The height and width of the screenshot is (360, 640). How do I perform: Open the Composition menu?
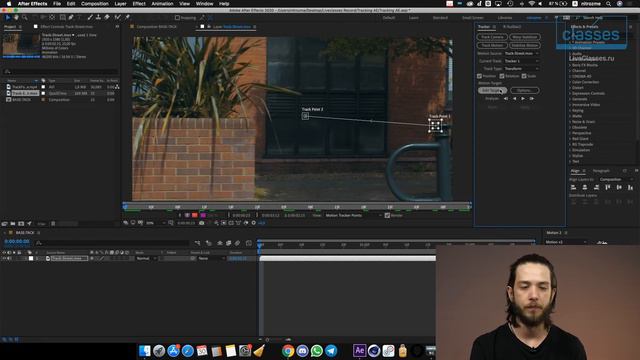pyautogui.click(x=95, y=4)
